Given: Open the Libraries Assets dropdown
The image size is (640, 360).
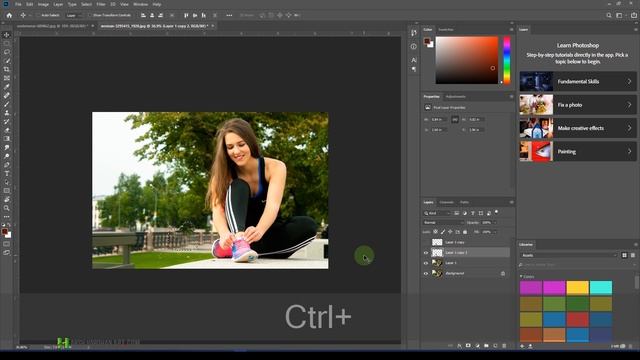Looking at the screenshot, I should (x=569, y=255).
